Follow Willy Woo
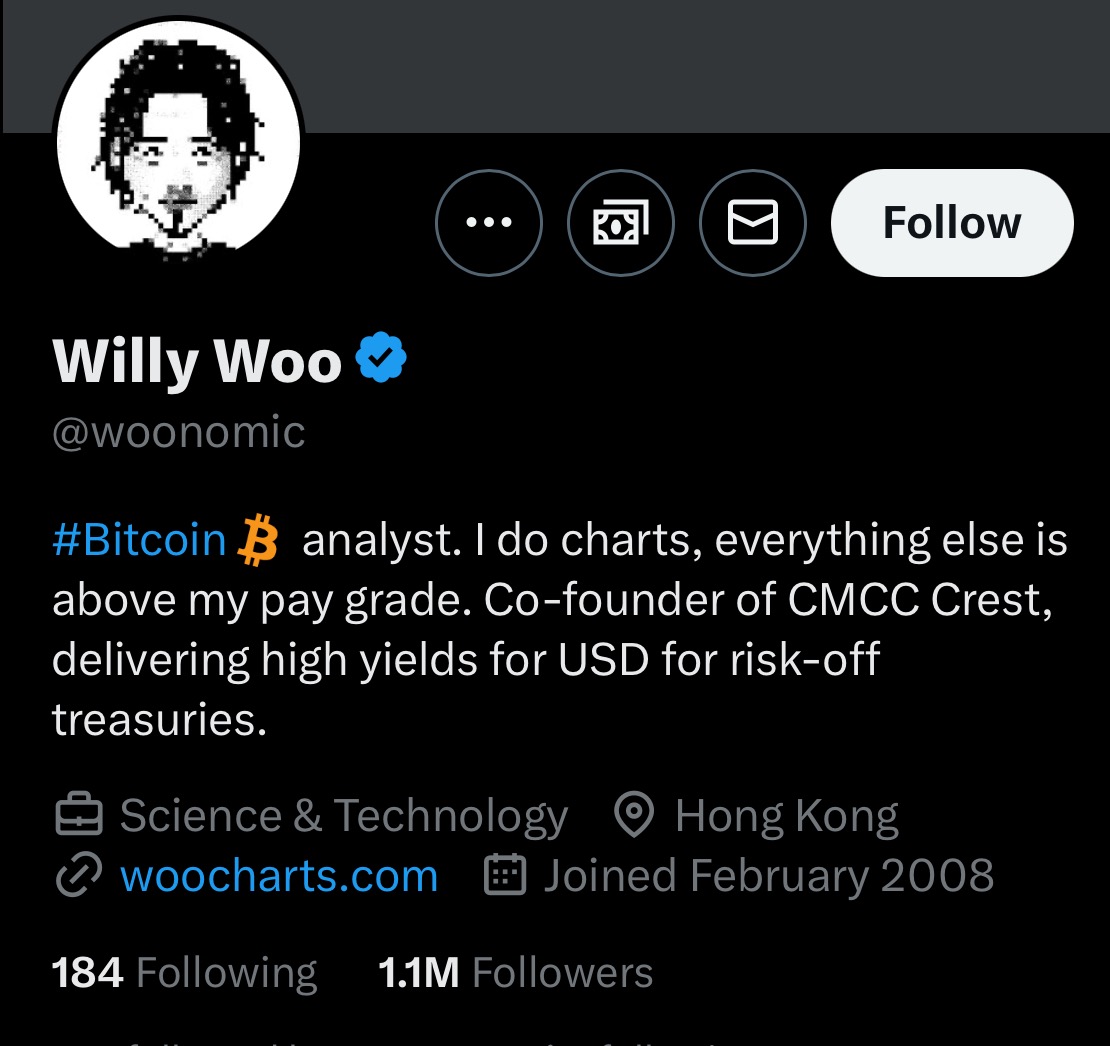Screen dimensions: 1110x1046 (952, 222)
